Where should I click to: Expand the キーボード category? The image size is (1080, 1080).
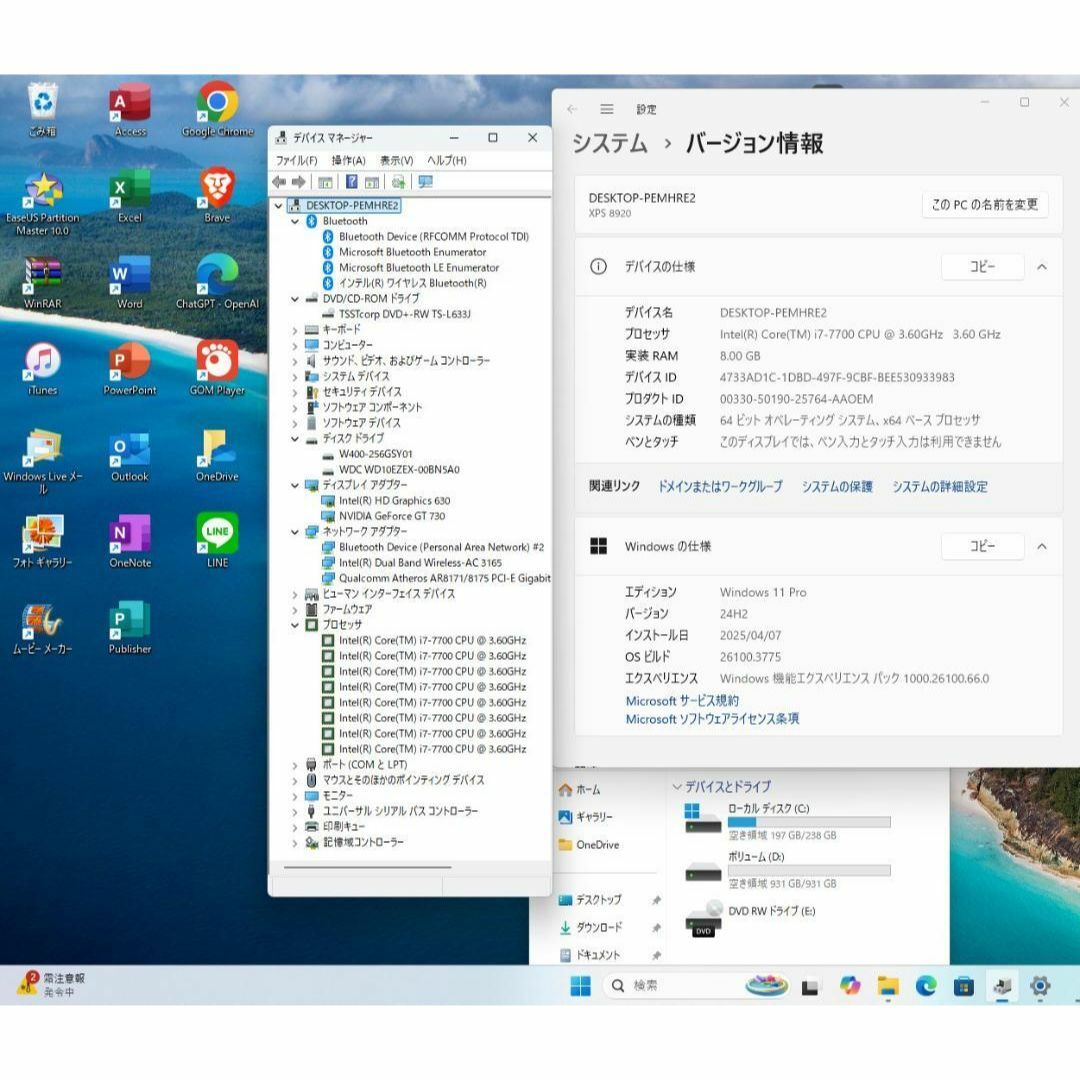point(295,330)
